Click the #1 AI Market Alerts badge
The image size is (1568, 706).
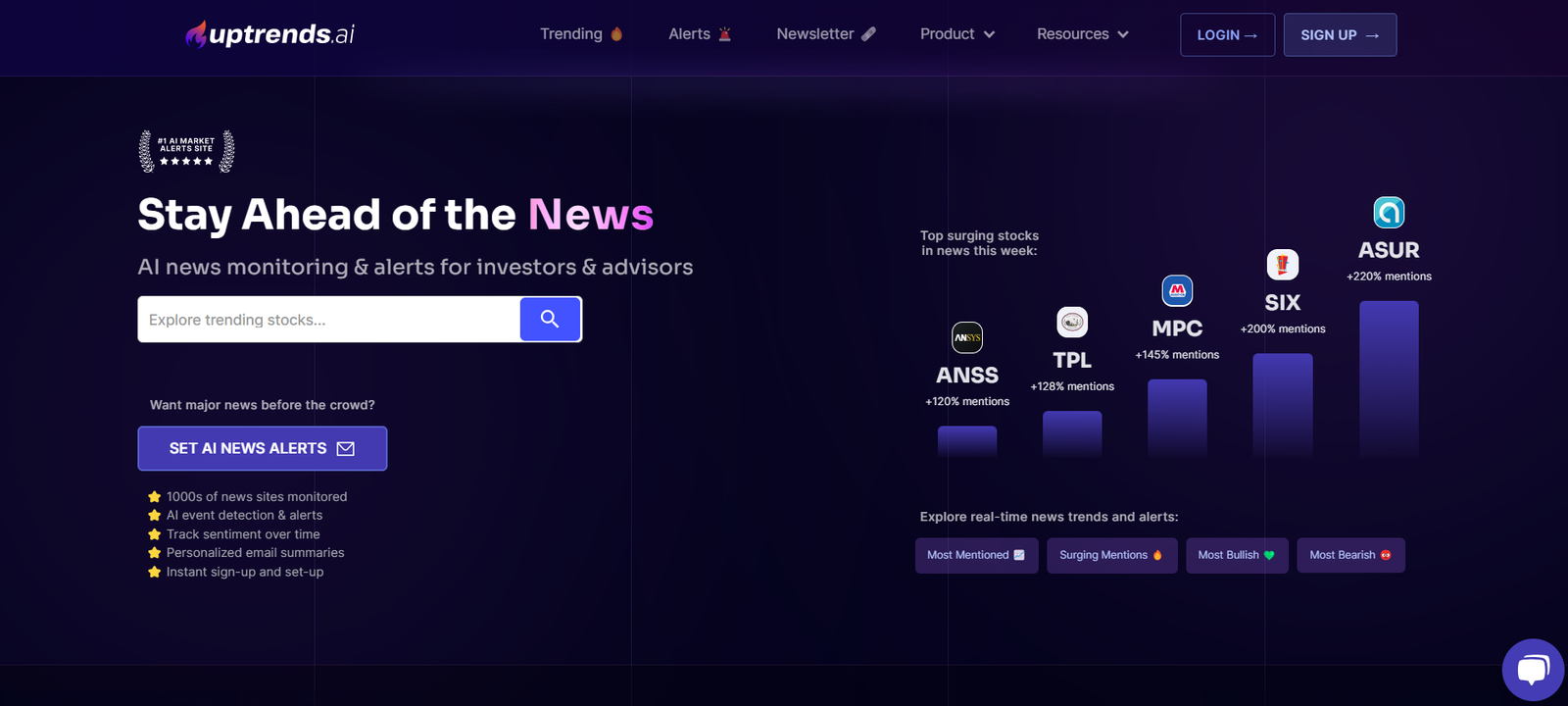186,151
